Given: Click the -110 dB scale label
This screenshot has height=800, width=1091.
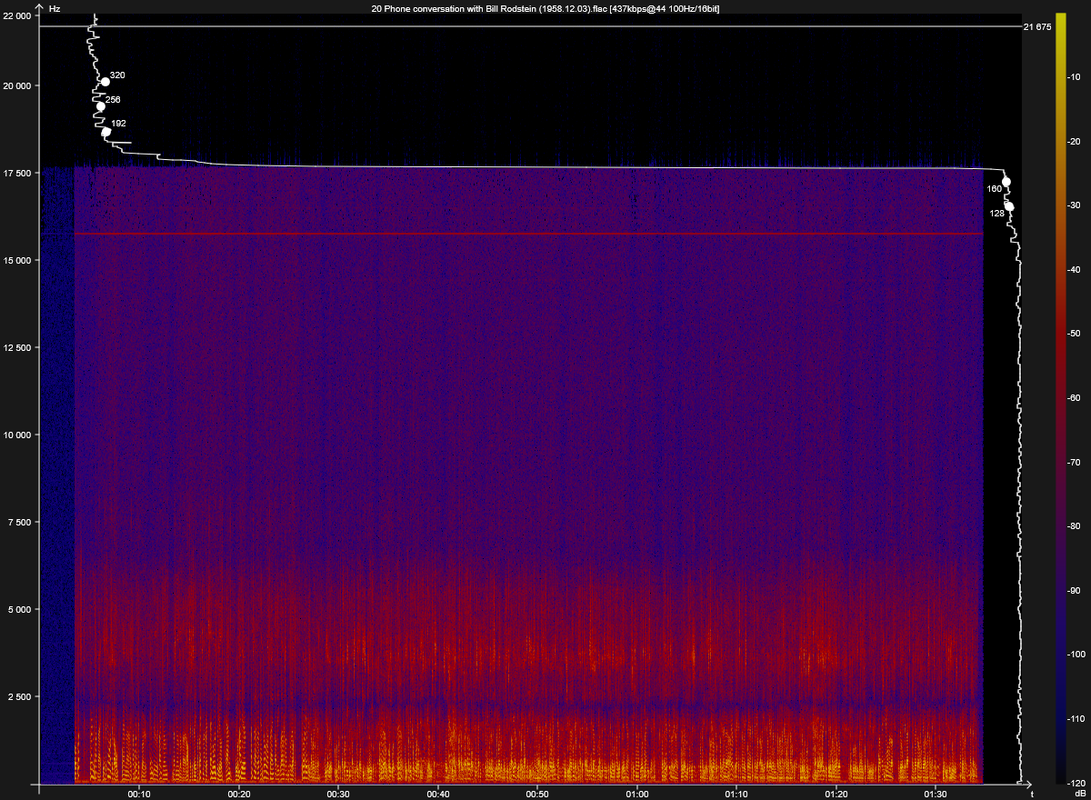Looking at the screenshot, I should pyautogui.click(x=1076, y=719).
